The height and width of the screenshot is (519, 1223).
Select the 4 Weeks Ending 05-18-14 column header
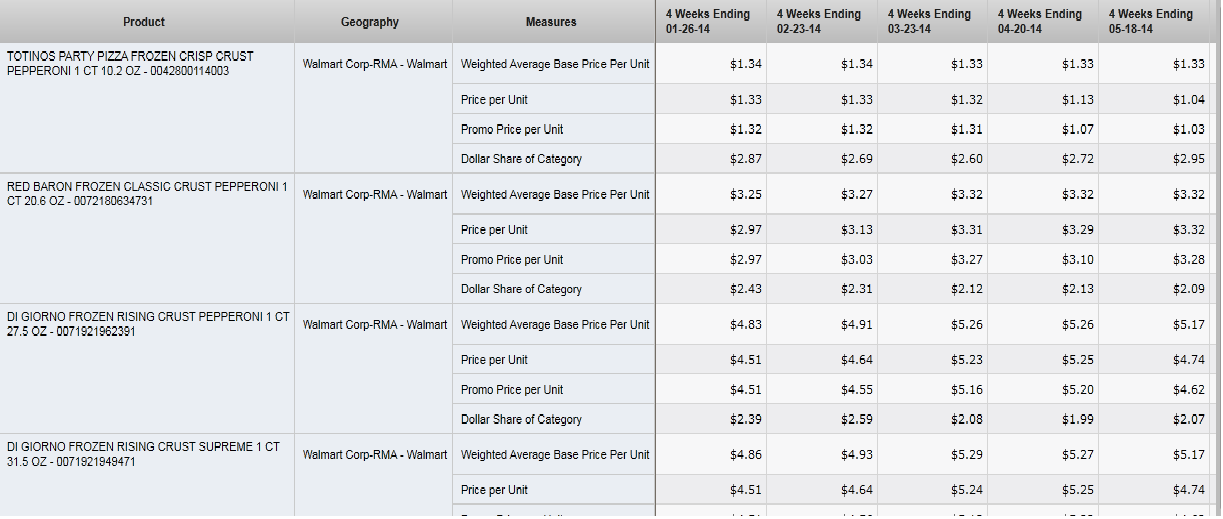pos(1151,21)
